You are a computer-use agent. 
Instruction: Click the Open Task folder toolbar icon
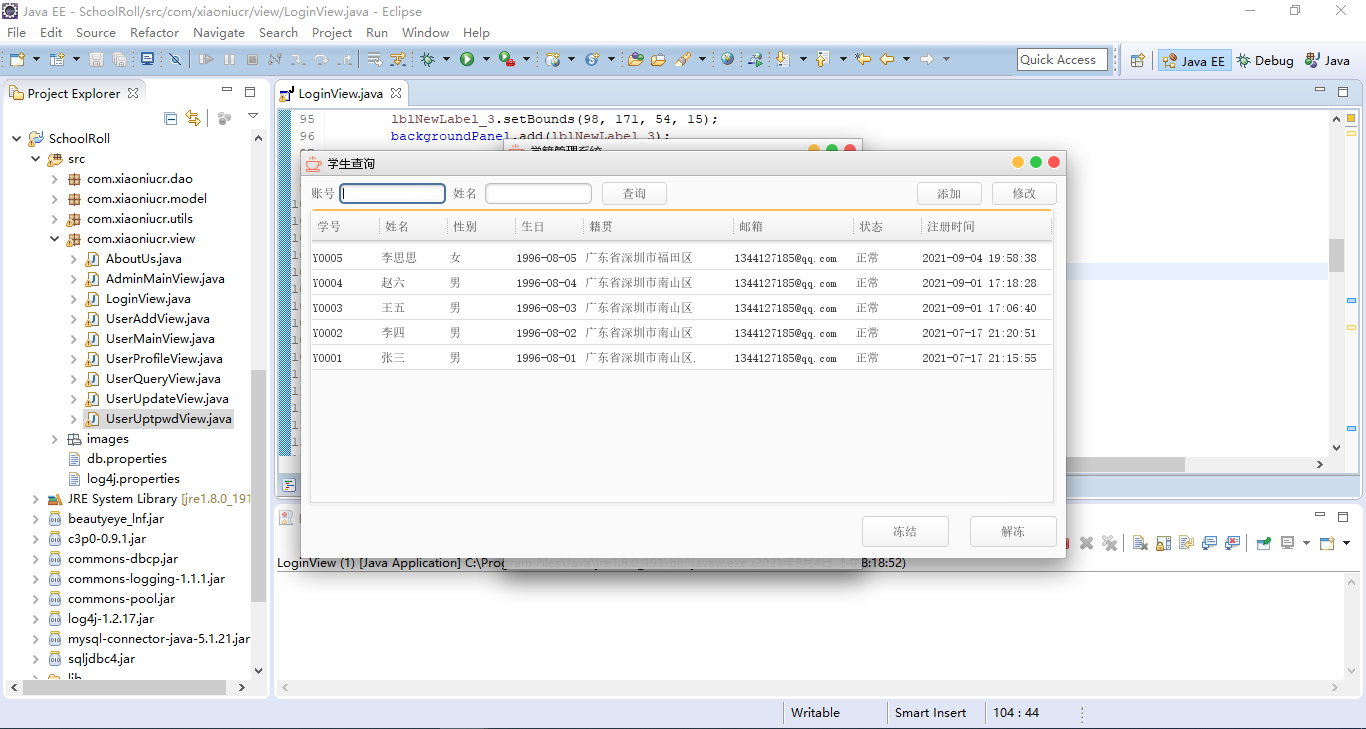tap(658, 60)
